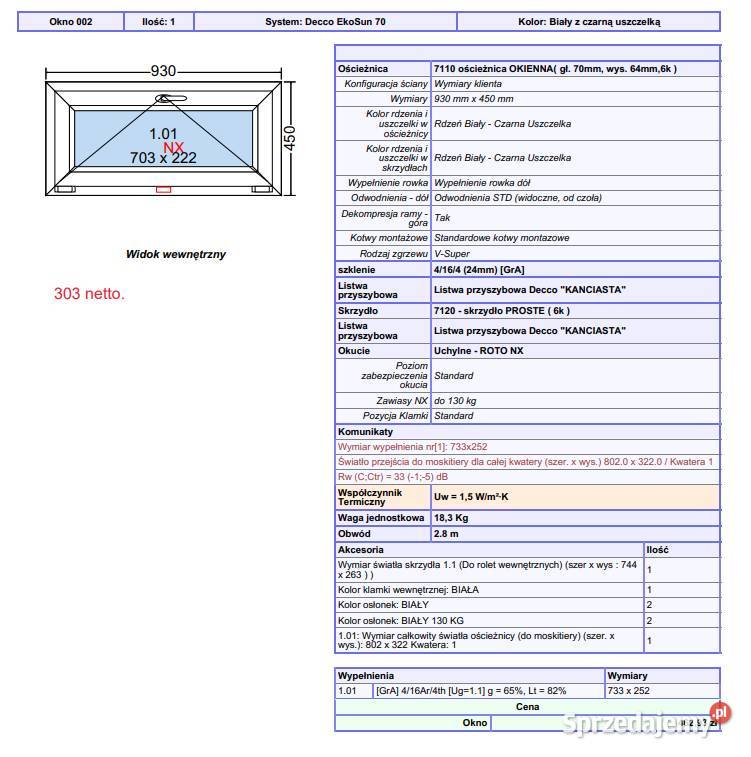Click the 'Światło przejścia do moskitiery' message
Image resolution: width=751 pixels, height=757 pixels.
coord(525,462)
